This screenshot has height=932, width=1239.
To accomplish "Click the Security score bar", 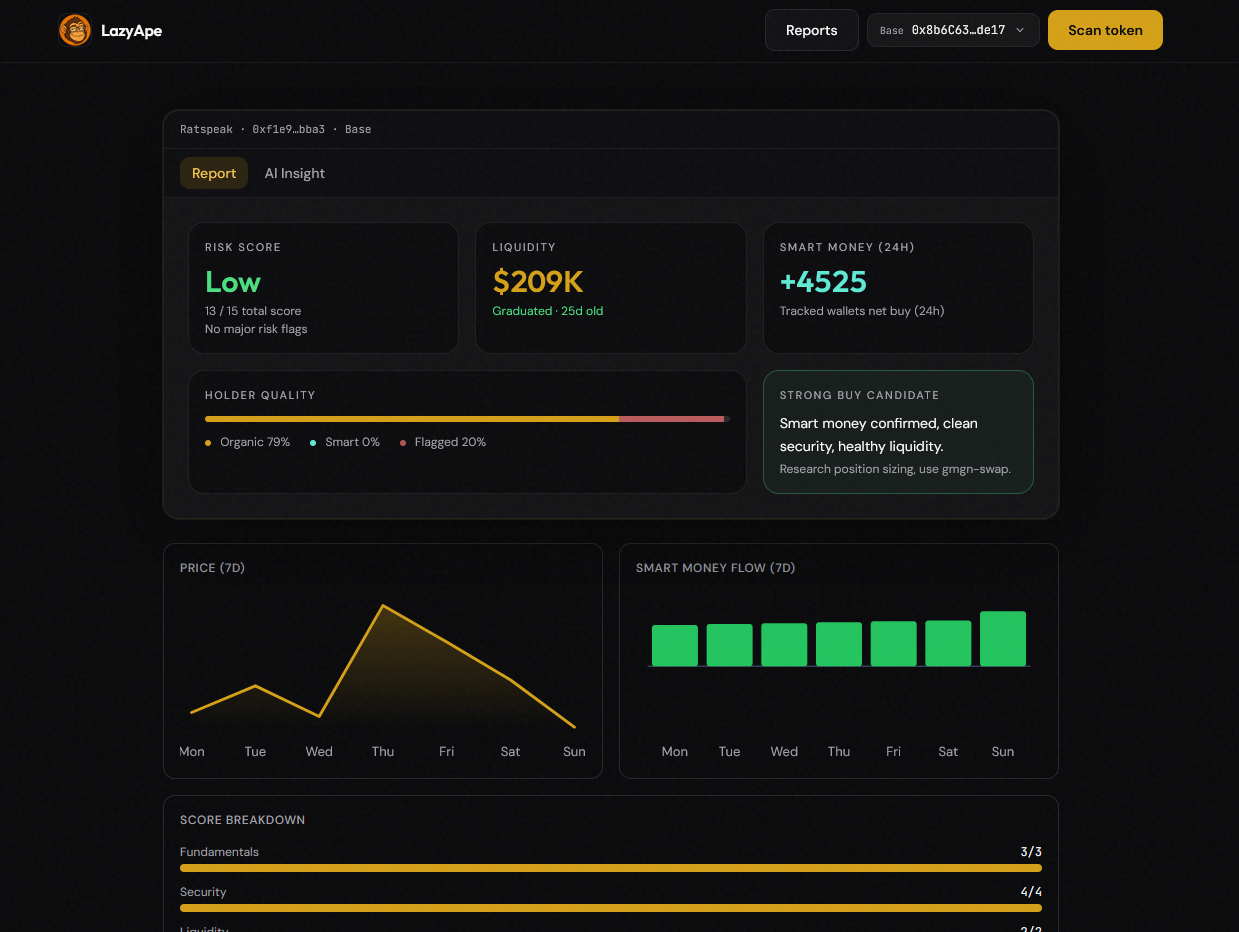I will (x=611, y=908).
